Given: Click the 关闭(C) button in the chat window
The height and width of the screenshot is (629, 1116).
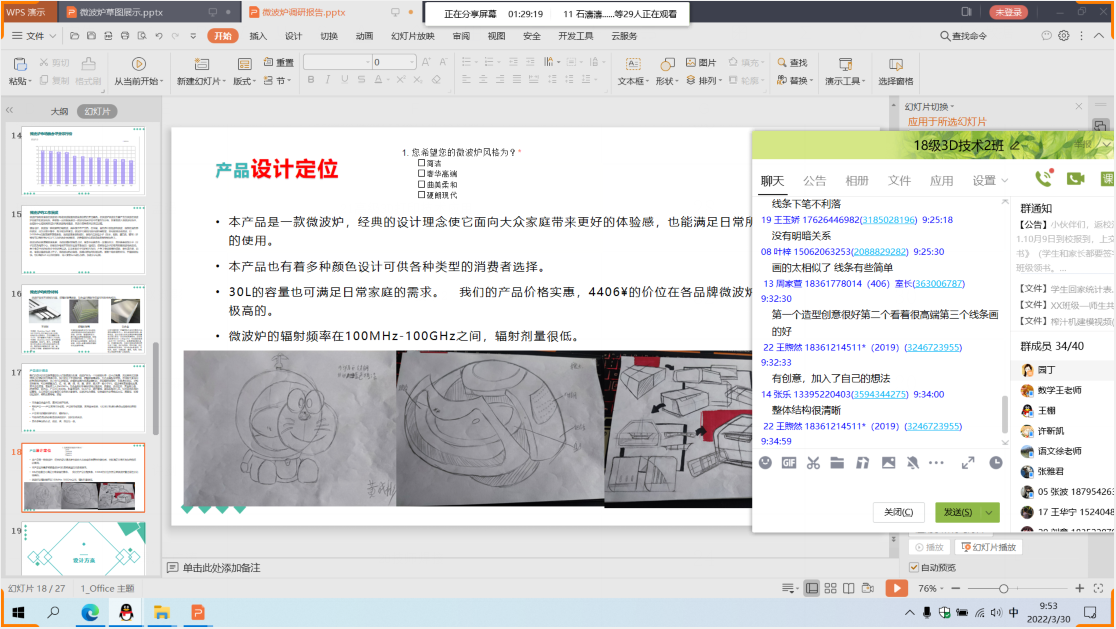Looking at the screenshot, I should point(898,512).
